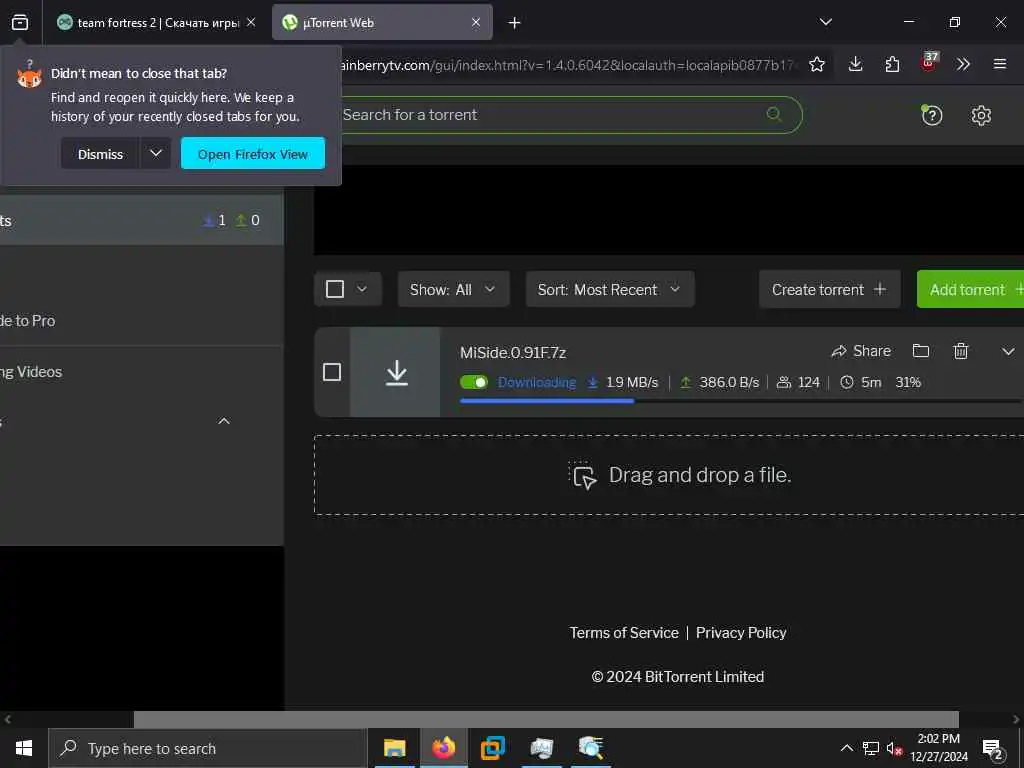Image resolution: width=1024 pixels, height=768 pixels.
Task: Click the browser address bar URL
Action: tap(567, 65)
